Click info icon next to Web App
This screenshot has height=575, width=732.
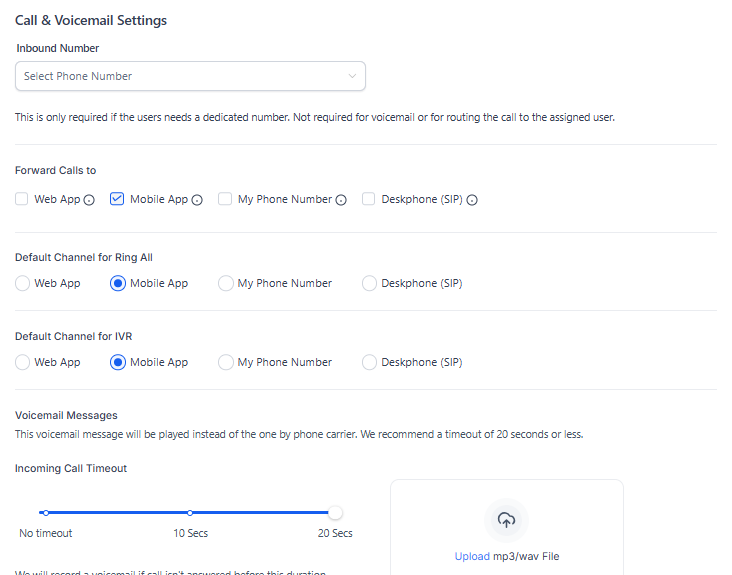(89, 200)
